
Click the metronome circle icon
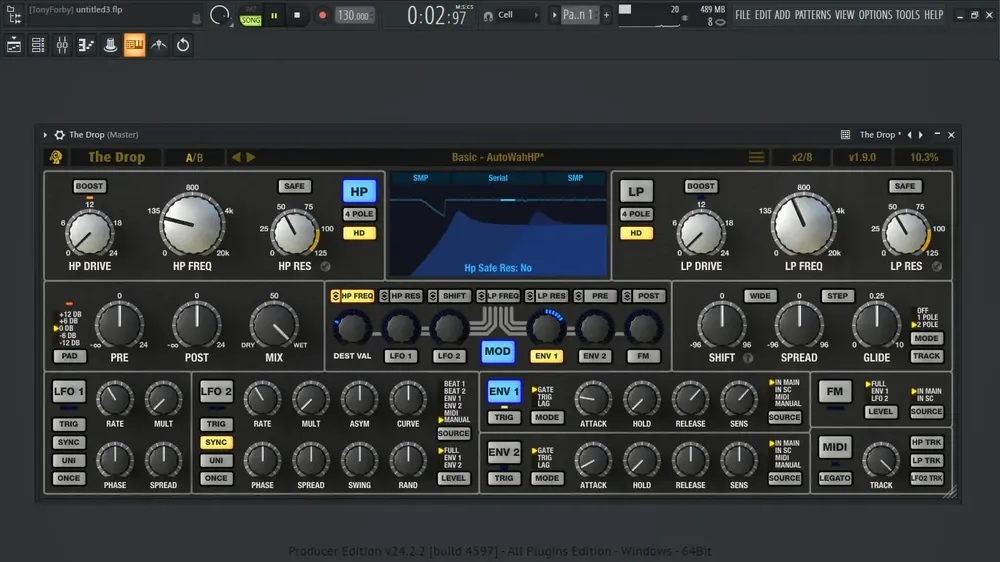click(219, 15)
